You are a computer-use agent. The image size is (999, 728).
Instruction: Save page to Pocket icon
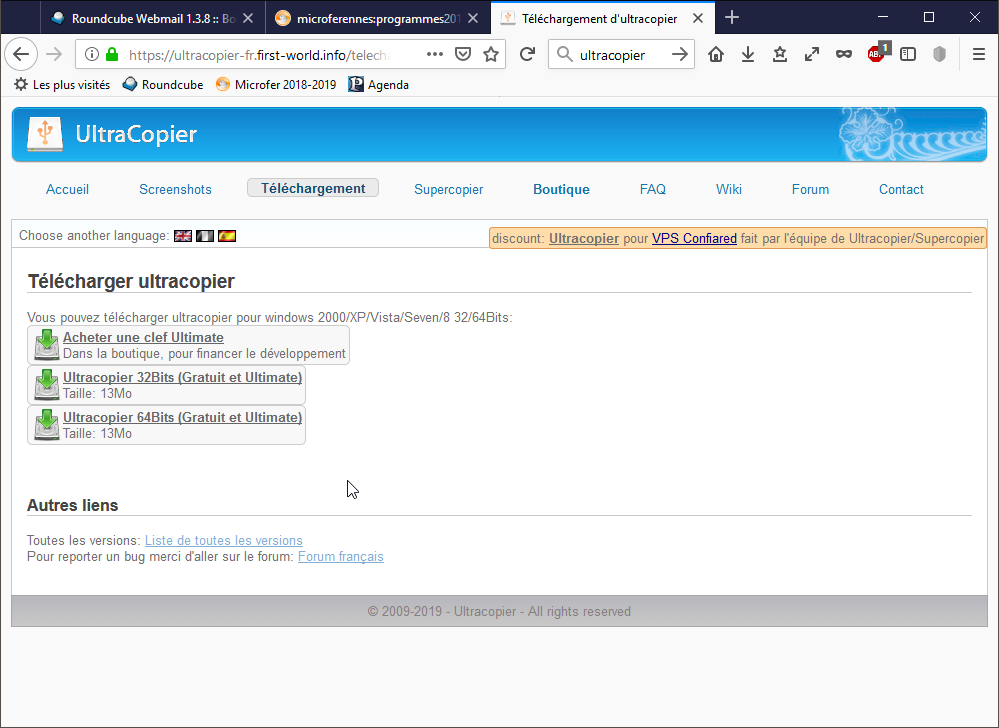tap(463, 55)
